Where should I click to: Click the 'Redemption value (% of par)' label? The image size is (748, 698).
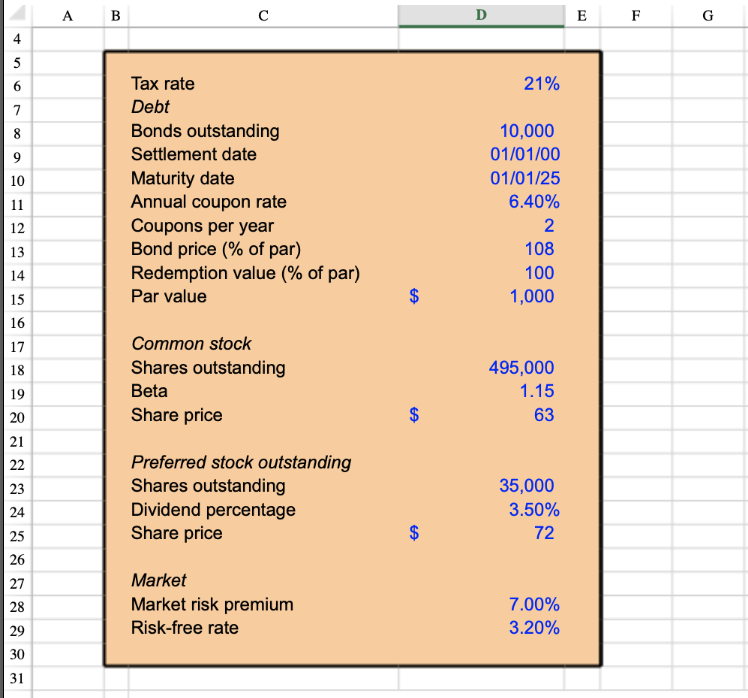245,273
